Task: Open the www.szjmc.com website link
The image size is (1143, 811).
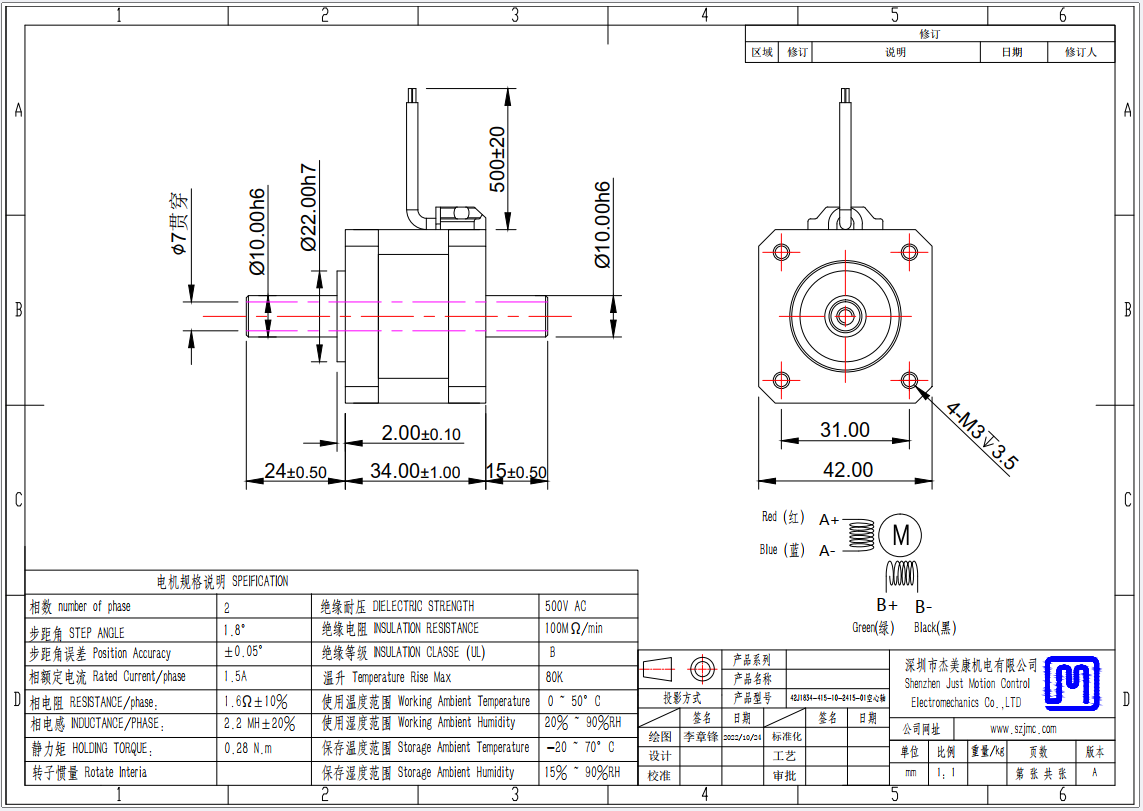Action: click(x=1022, y=729)
